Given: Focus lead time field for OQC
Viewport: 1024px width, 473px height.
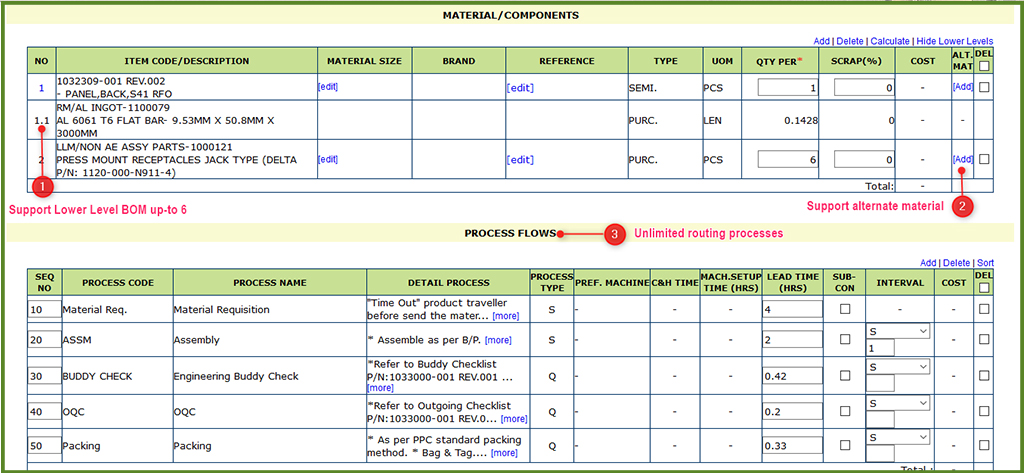Looking at the screenshot, I should [x=792, y=412].
